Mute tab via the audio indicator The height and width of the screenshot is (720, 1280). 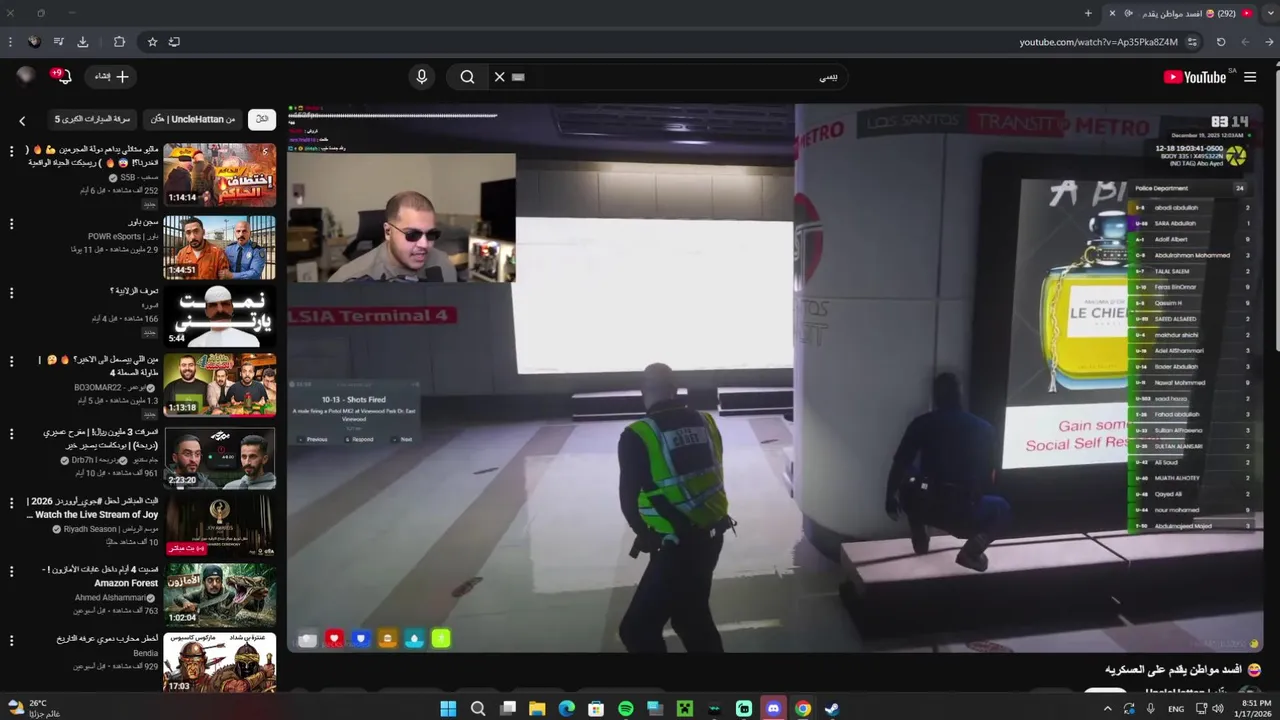coord(1129,13)
